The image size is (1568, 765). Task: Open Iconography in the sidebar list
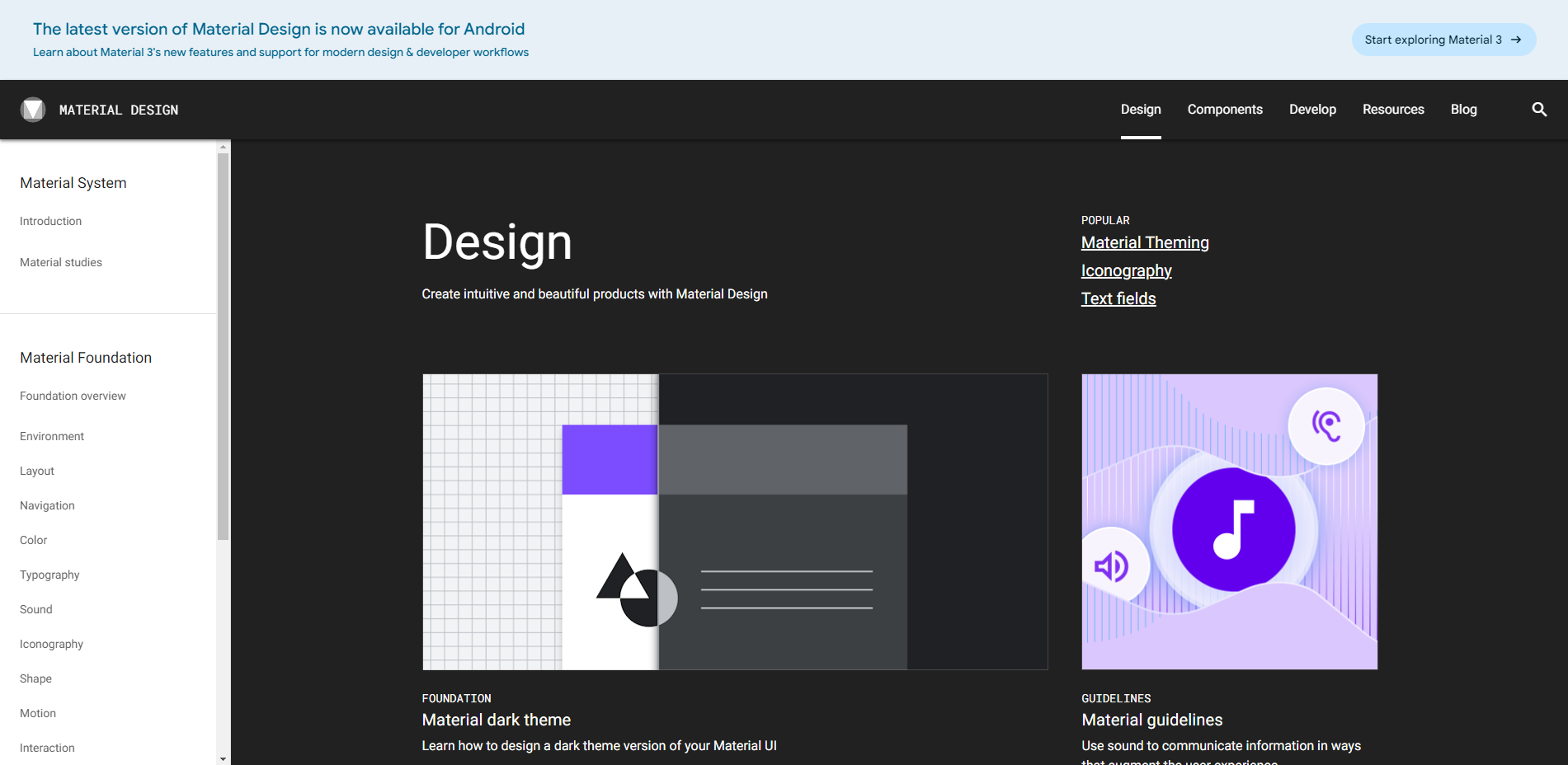point(51,644)
